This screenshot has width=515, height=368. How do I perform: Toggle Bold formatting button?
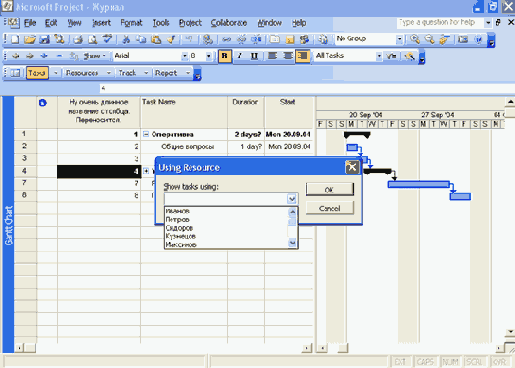(225, 56)
